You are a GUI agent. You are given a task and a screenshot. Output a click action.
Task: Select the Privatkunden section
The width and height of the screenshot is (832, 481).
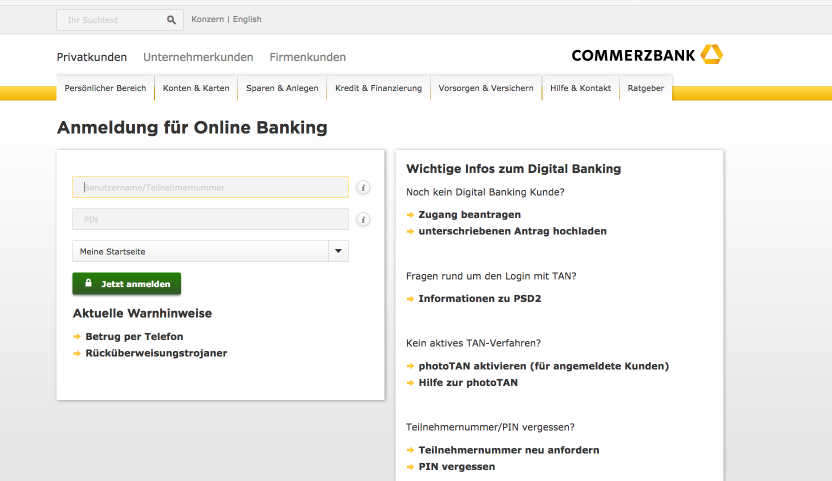(92, 57)
